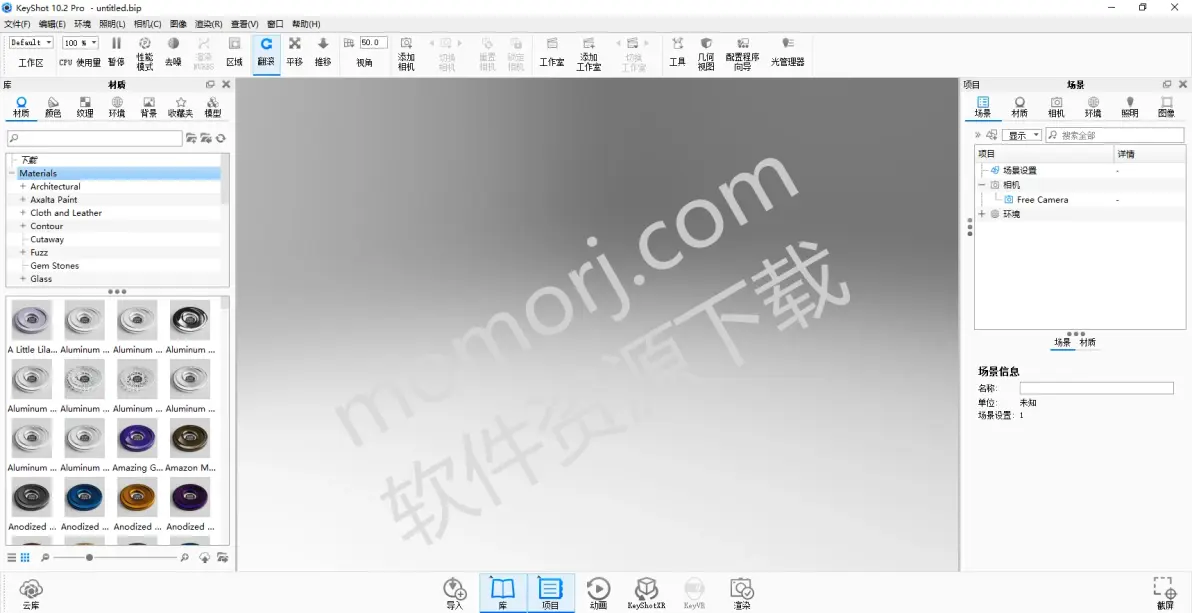The height and width of the screenshot is (613, 1192).
Task: Open 光管理器 light manager
Action: tap(788, 53)
